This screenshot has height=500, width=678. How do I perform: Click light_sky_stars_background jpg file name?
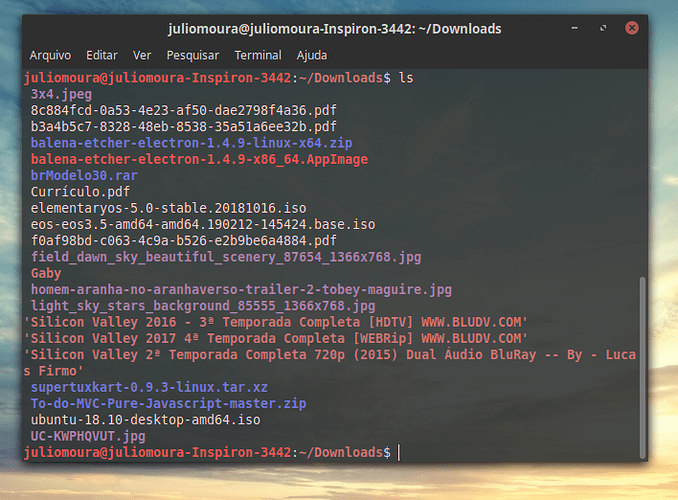tap(203, 306)
